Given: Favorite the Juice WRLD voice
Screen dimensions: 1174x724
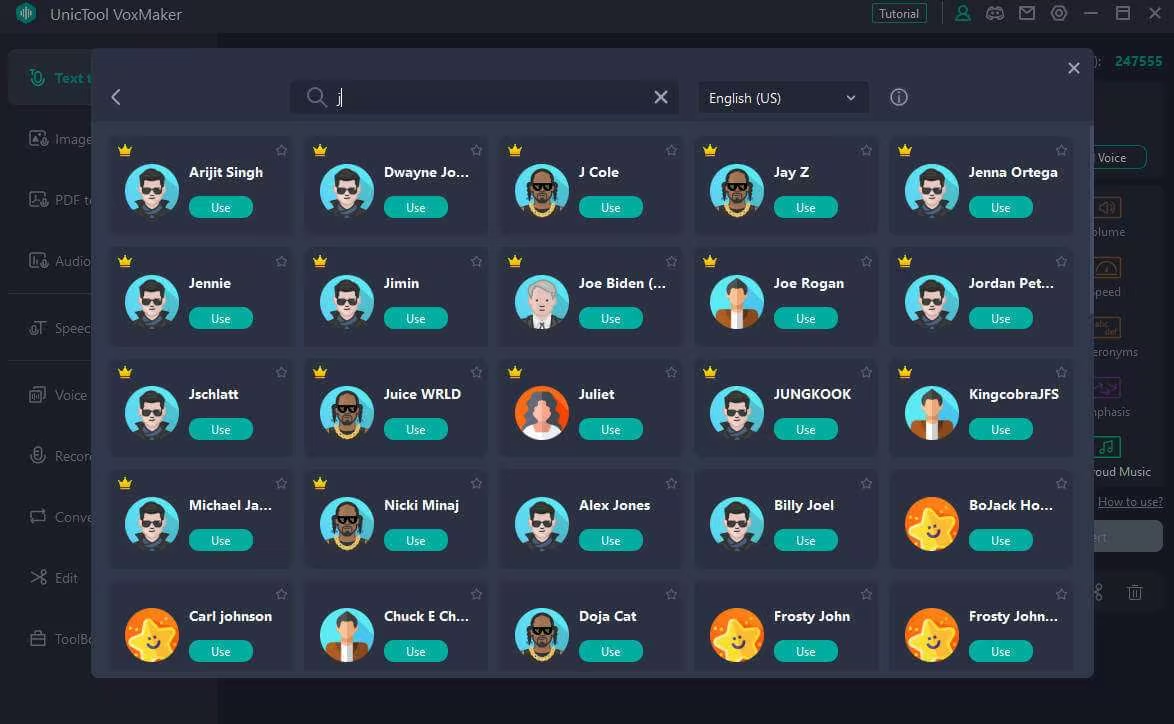Looking at the screenshot, I should pos(476,372).
